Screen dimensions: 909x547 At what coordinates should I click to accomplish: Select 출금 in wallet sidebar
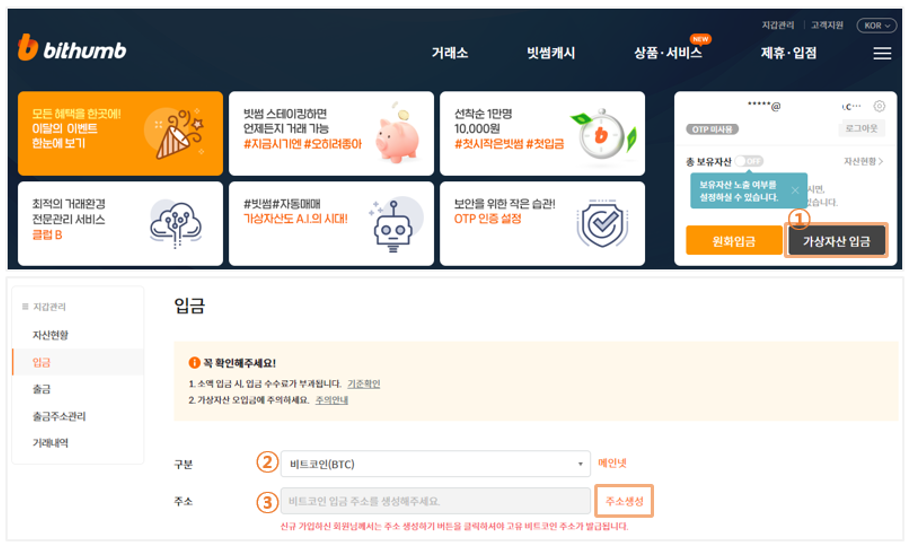tap(42, 389)
